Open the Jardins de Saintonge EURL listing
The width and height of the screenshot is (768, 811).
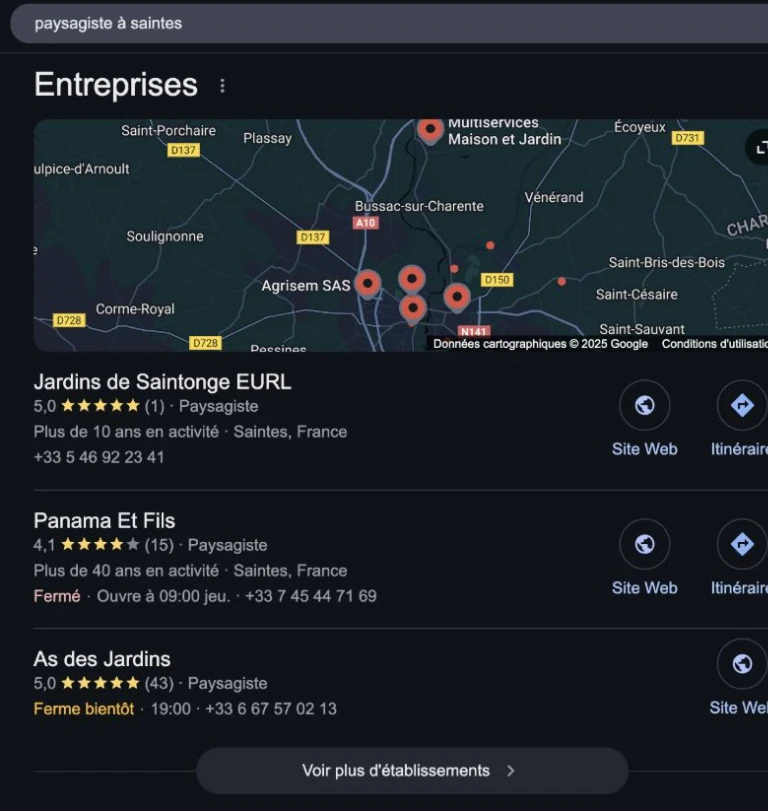[x=162, y=382]
